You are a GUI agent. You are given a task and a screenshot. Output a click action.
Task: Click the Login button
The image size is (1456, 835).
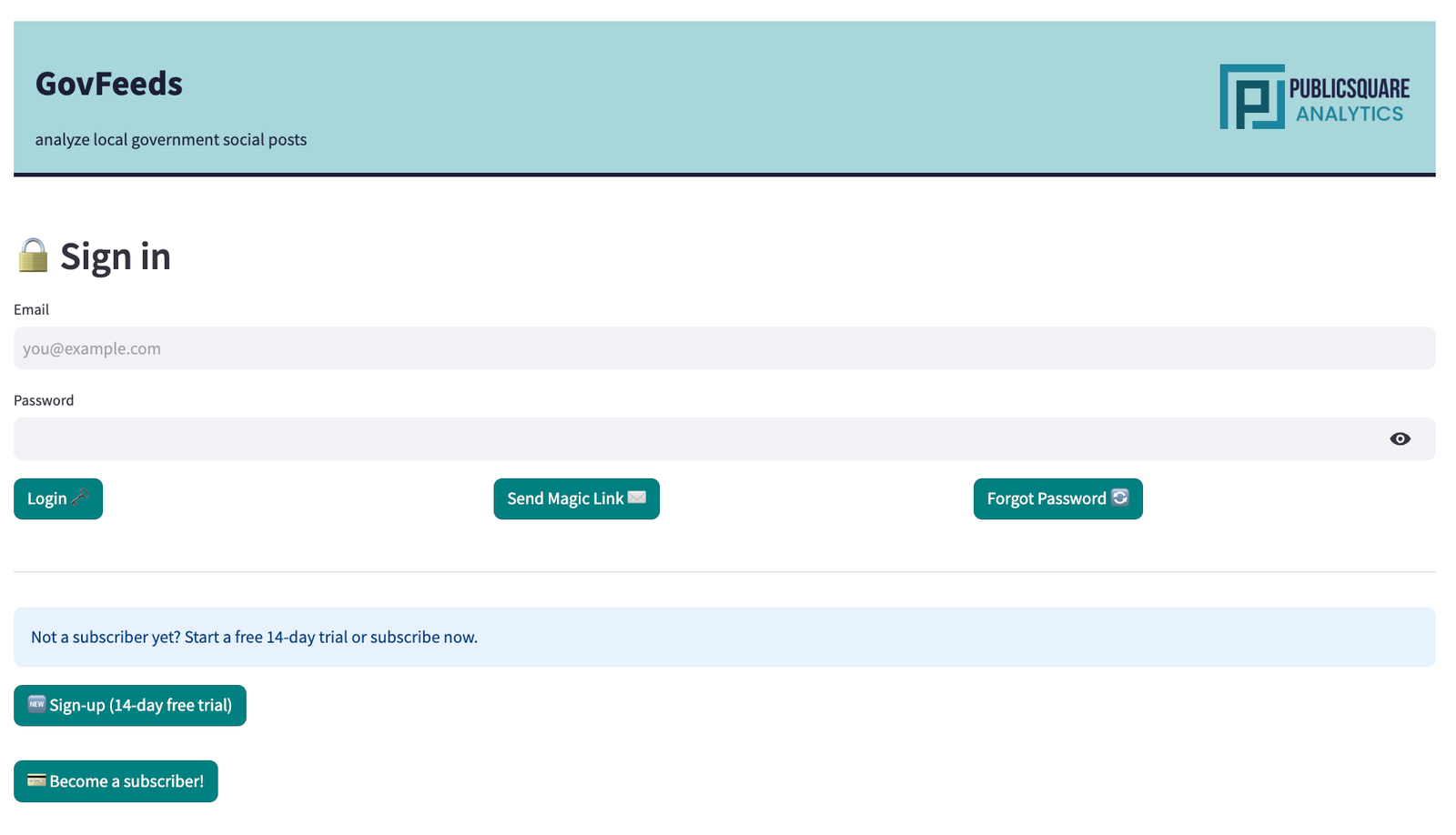click(57, 498)
